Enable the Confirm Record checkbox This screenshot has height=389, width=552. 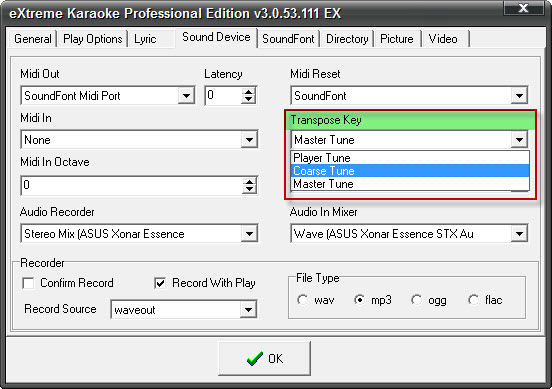coord(28,283)
